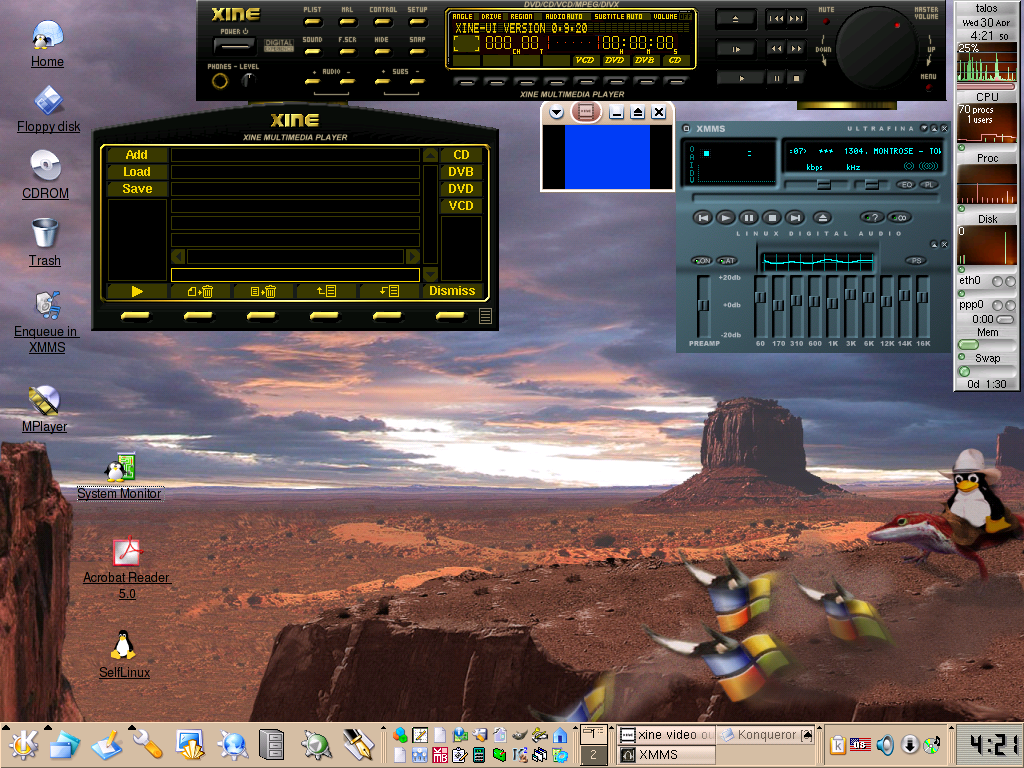
Task: Open xine video window dropdown arrow
Action: pos(556,112)
